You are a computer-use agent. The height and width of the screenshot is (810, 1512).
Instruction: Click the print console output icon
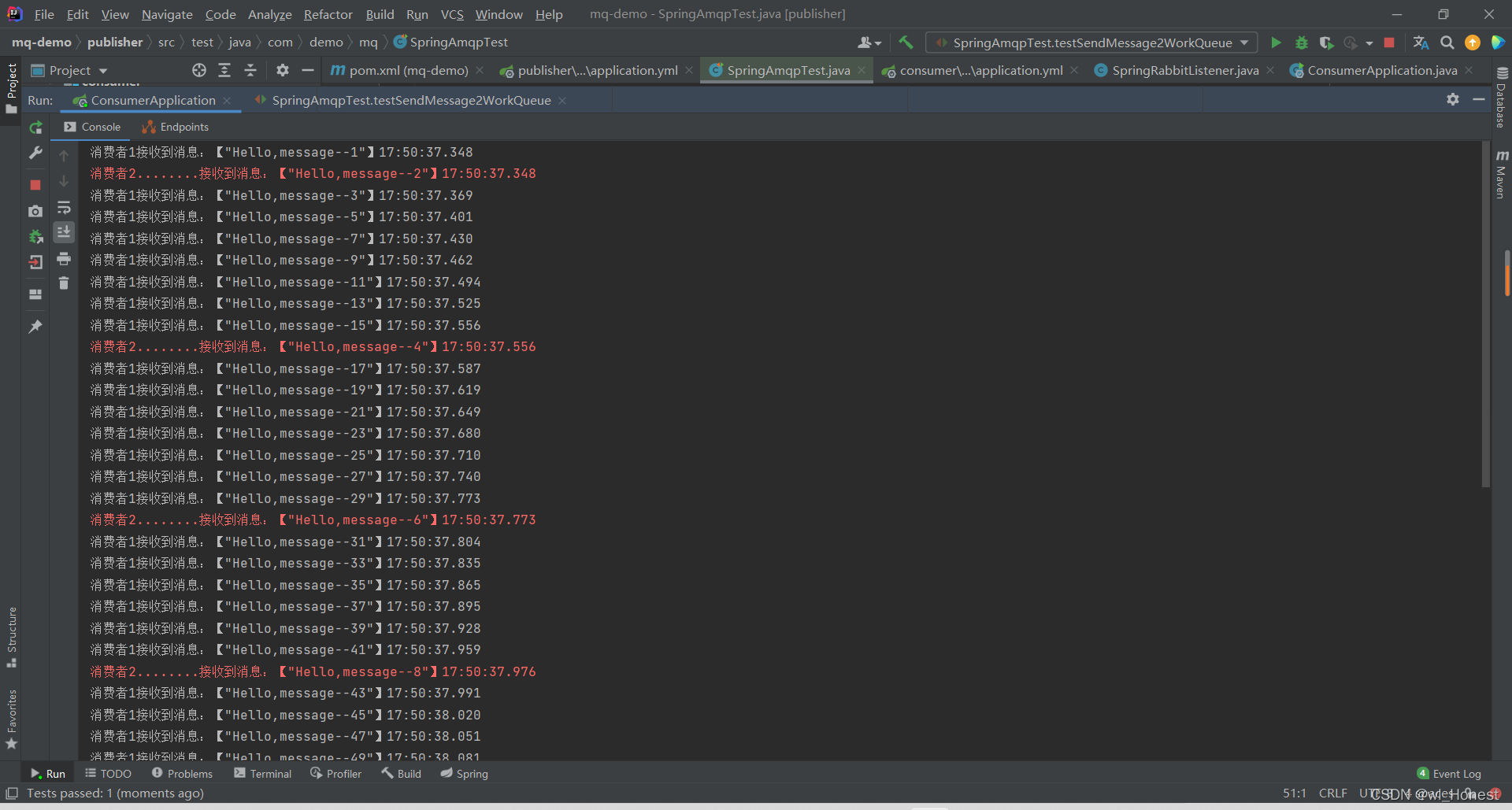(x=64, y=259)
